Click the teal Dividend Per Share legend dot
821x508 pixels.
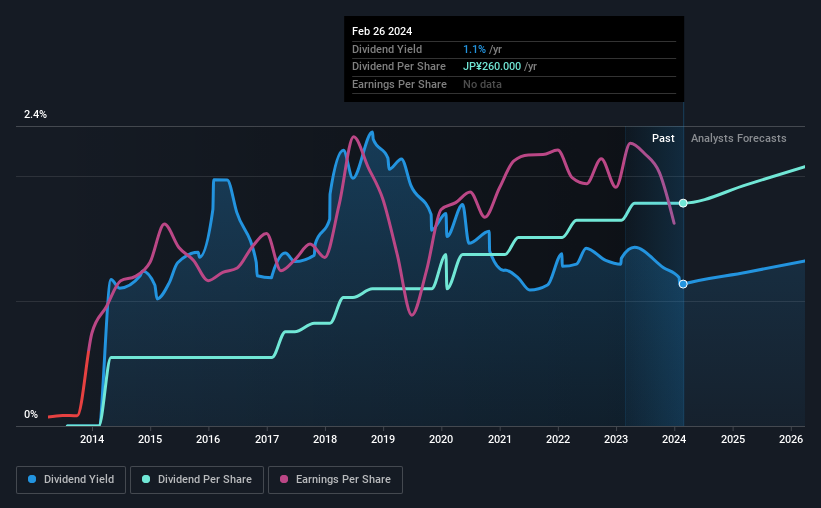coord(146,479)
